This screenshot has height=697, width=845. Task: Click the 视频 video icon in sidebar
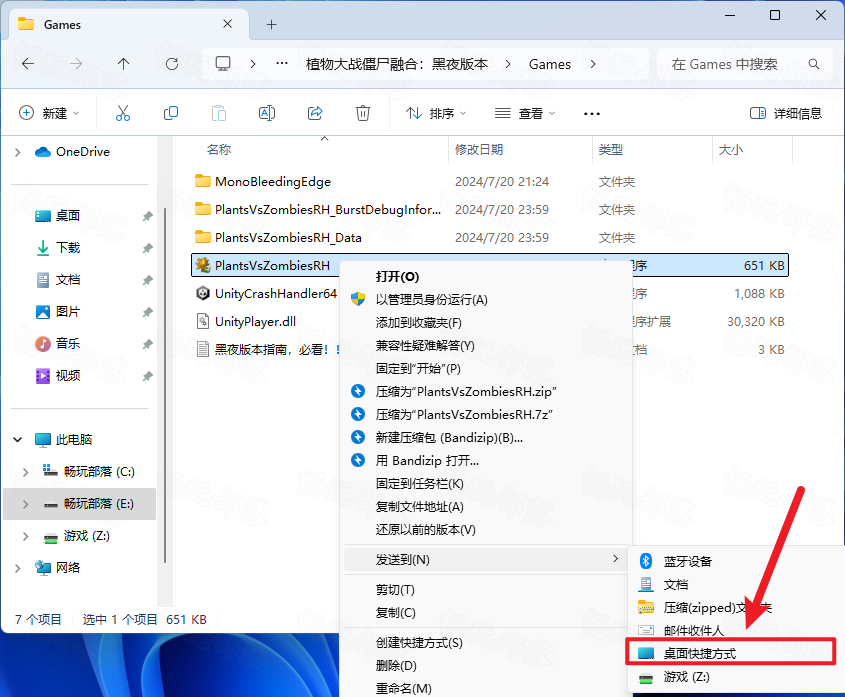(43, 376)
